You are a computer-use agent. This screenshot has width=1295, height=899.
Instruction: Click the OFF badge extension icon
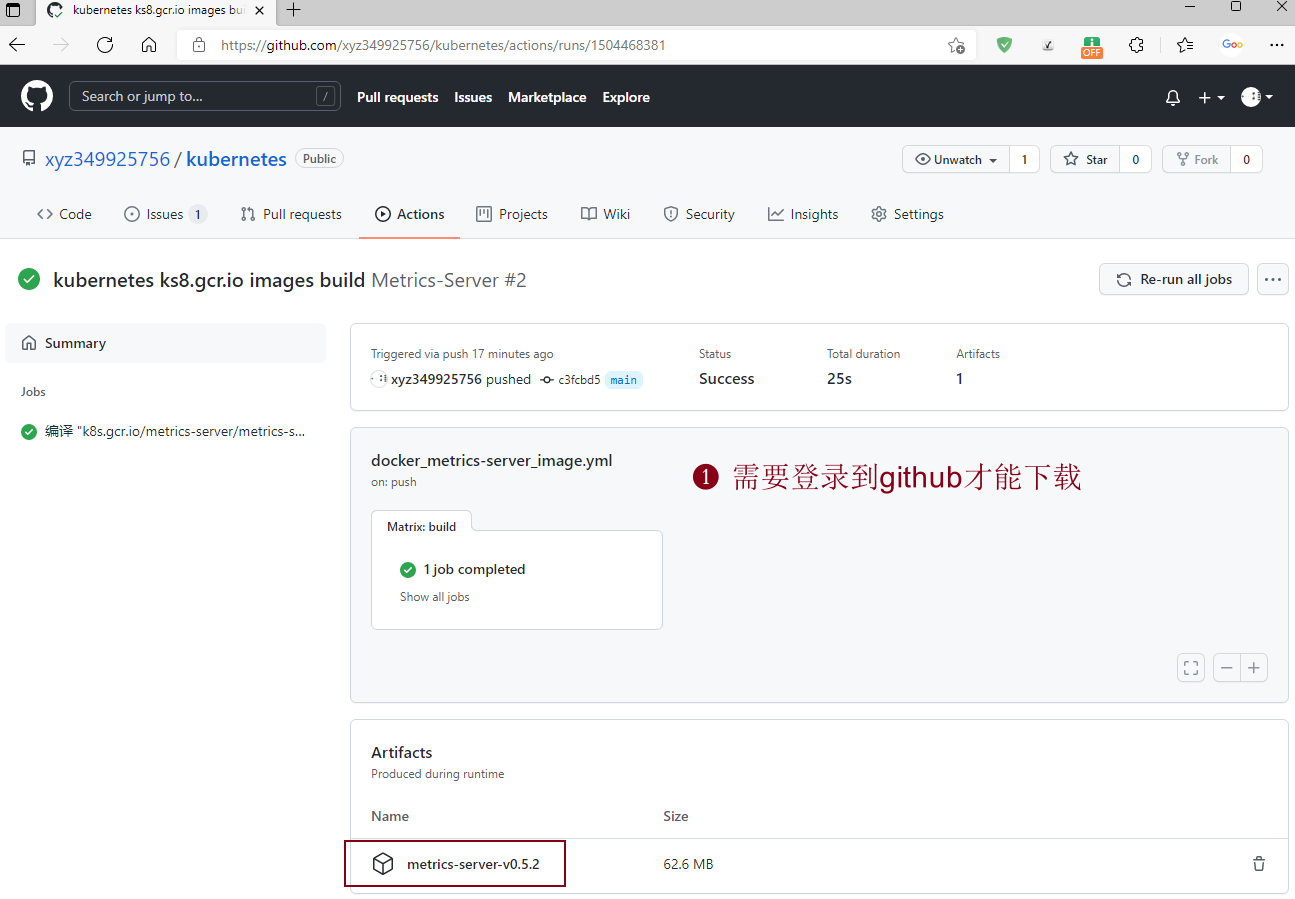[x=1091, y=46]
